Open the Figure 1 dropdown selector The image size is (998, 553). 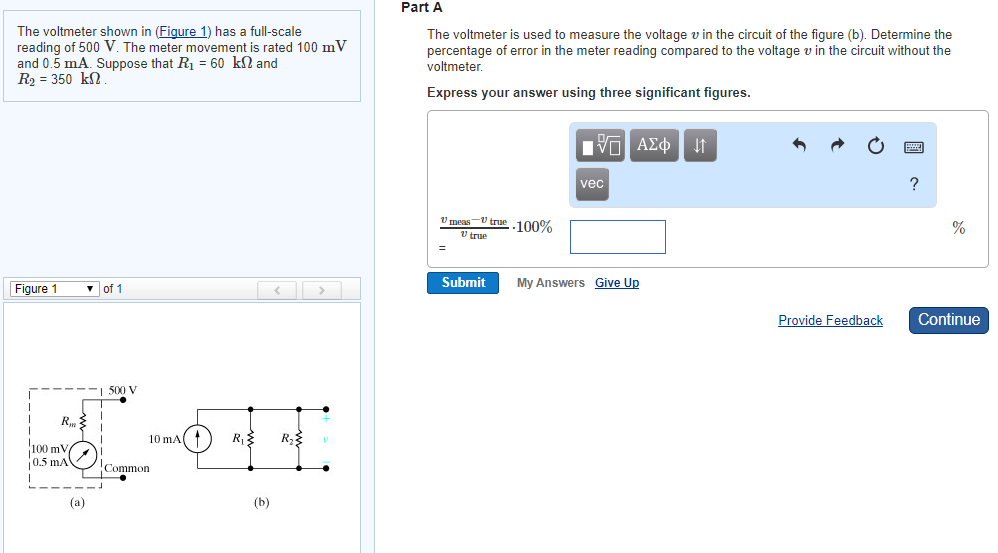coord(54,289)
